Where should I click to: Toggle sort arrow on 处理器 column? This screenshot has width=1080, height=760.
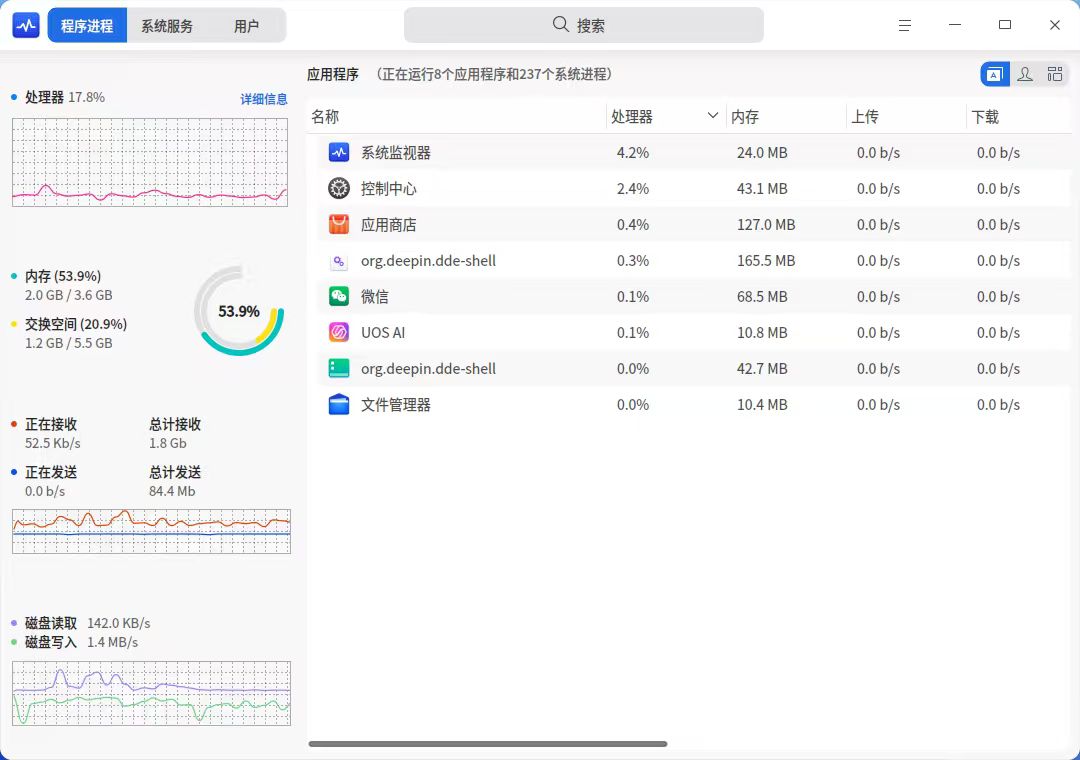[x=713, y=116]
